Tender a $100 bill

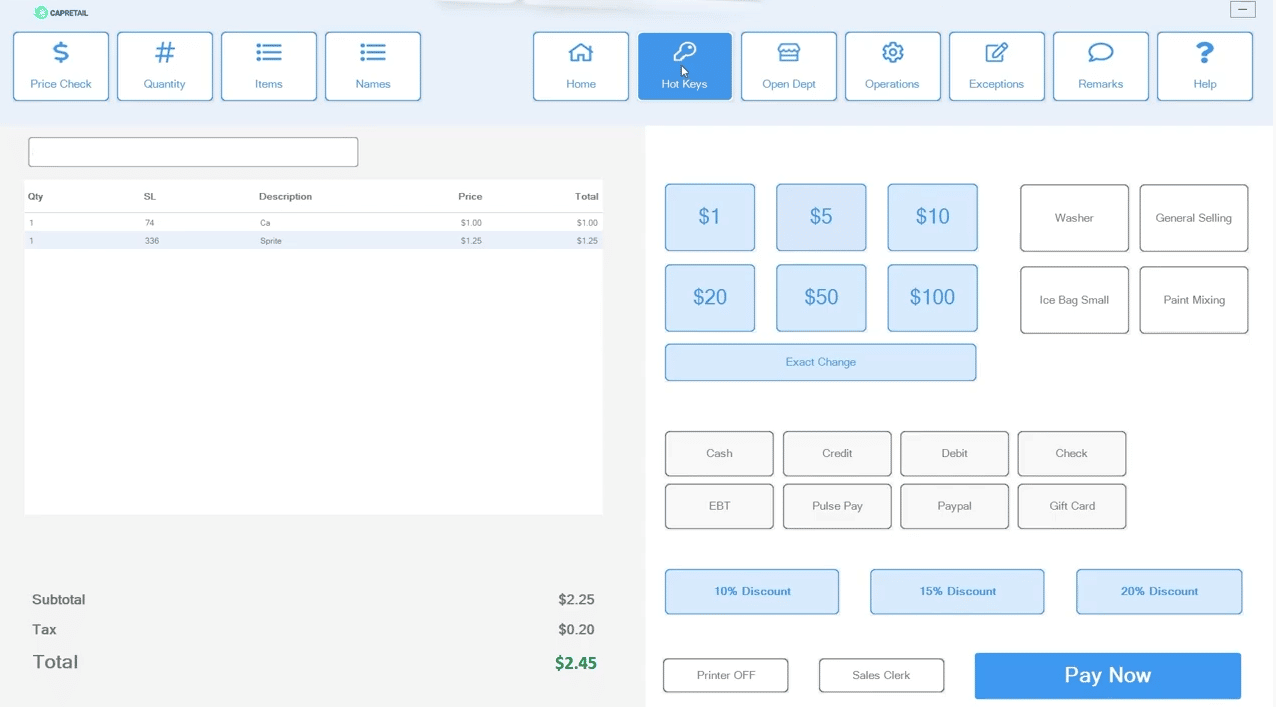(933, 298)
